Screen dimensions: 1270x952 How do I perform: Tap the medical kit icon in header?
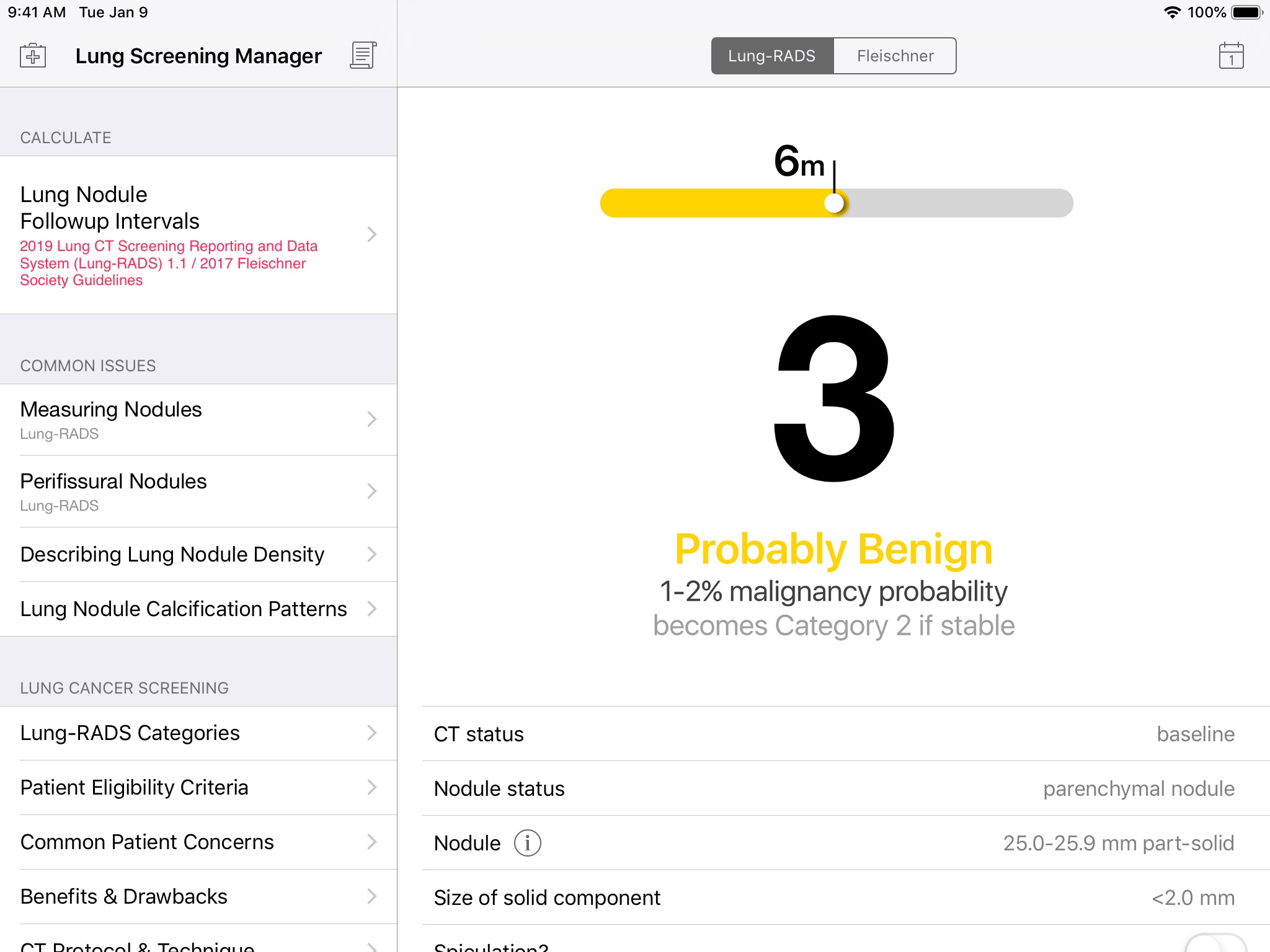coord(33,56)
